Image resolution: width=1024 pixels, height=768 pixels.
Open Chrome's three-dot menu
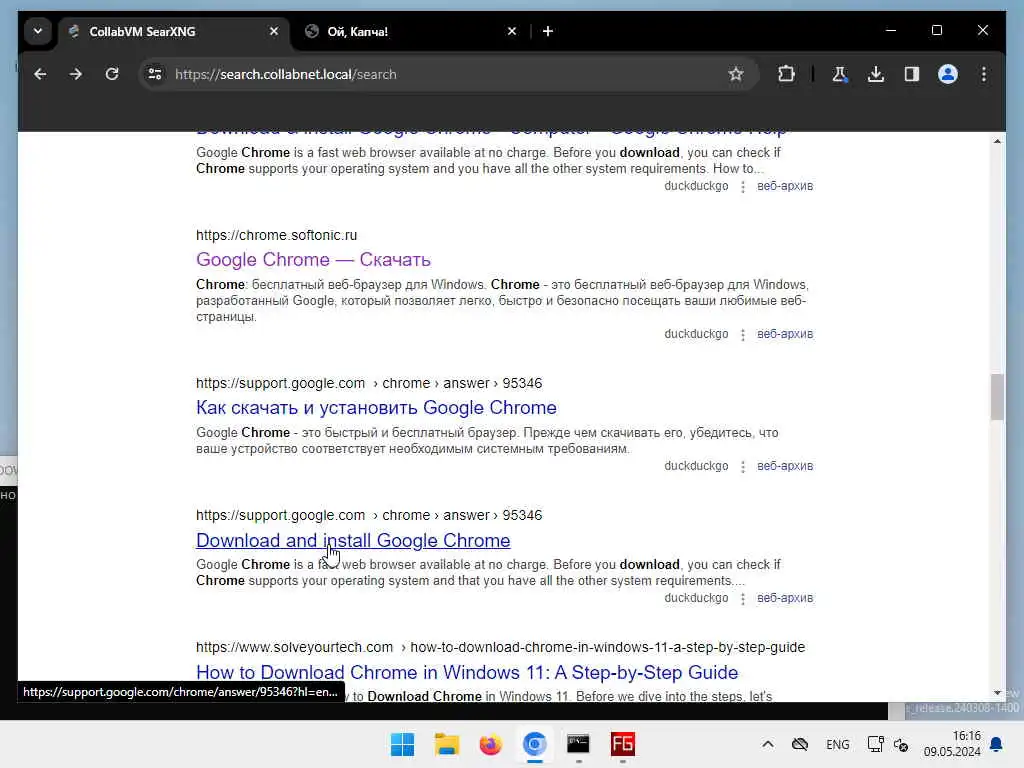click(984, 74)
